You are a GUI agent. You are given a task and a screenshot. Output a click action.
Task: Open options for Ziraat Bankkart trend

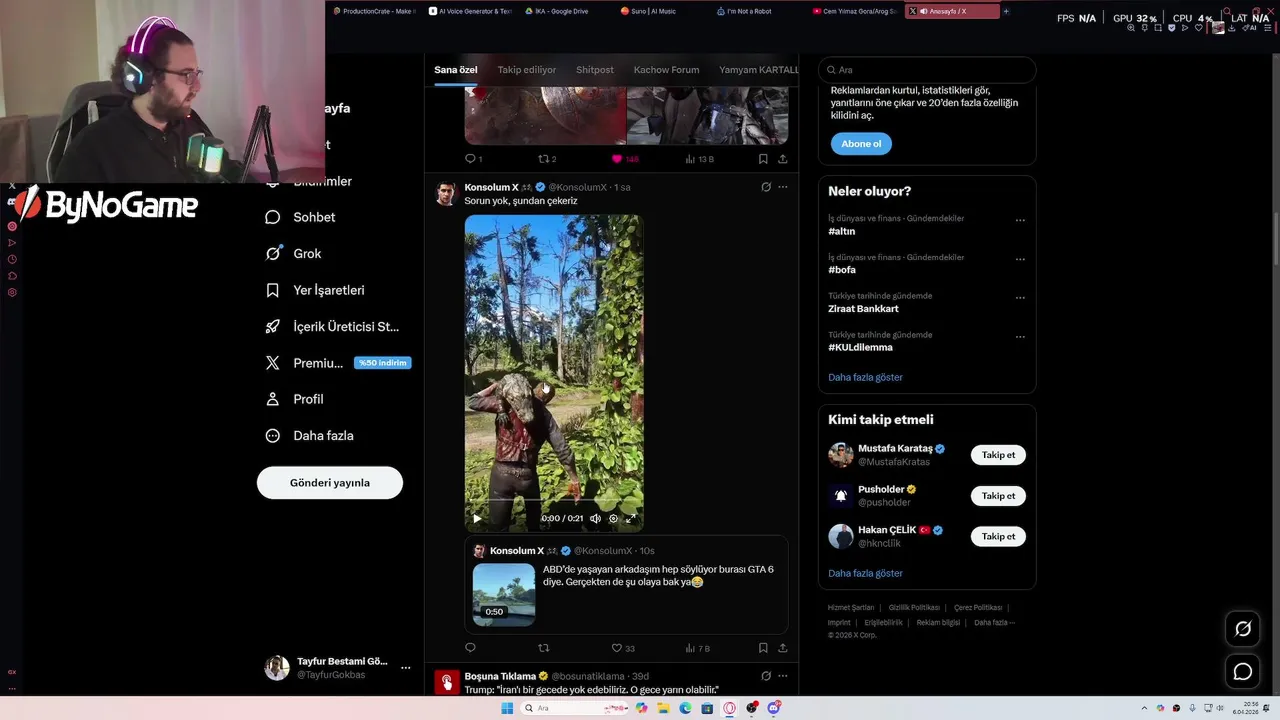point(1020,298)
